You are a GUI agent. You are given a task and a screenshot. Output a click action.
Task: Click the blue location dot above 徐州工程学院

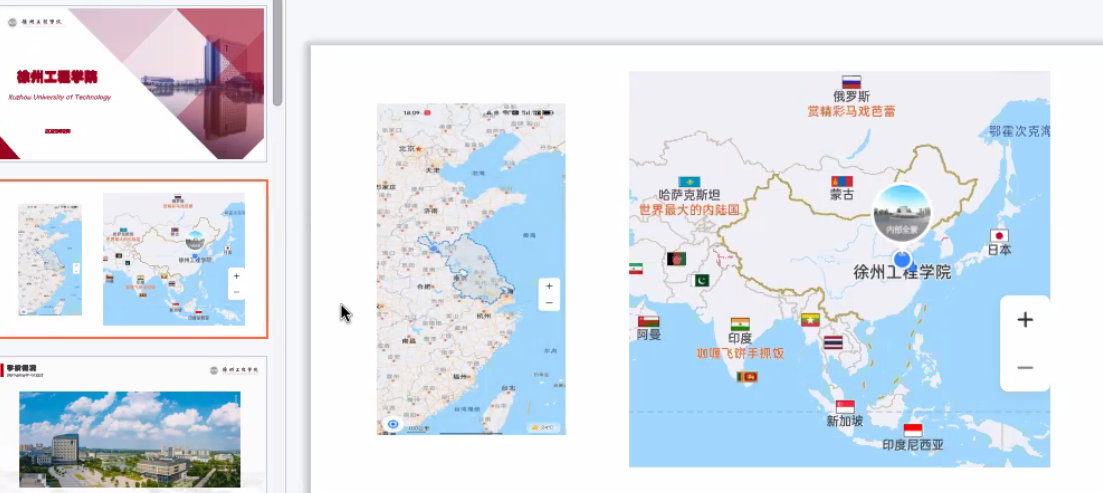[902, 259]
